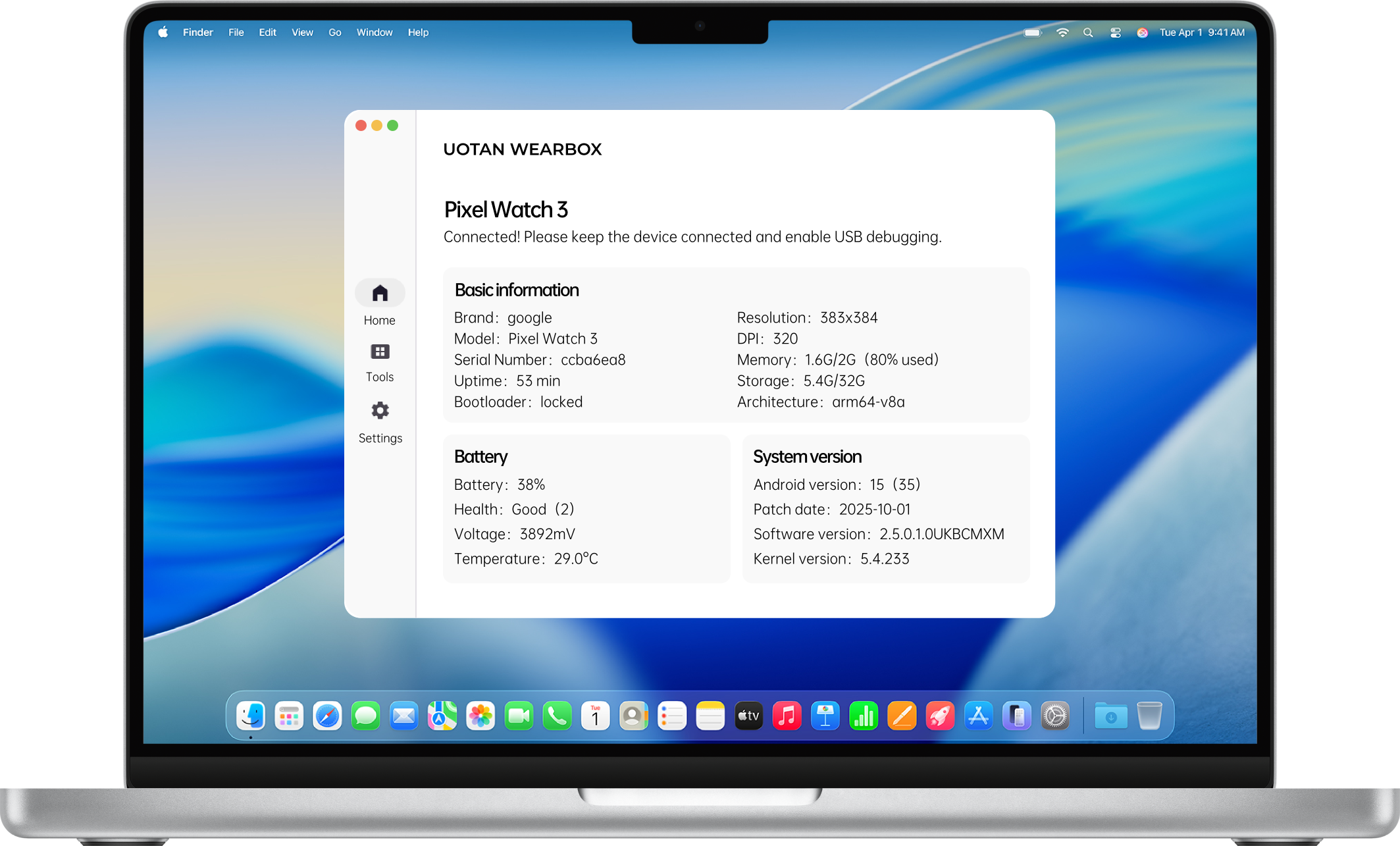Open Photos app in the Dock
Viewport: 1400px width, 846px height.
(480, 716)
